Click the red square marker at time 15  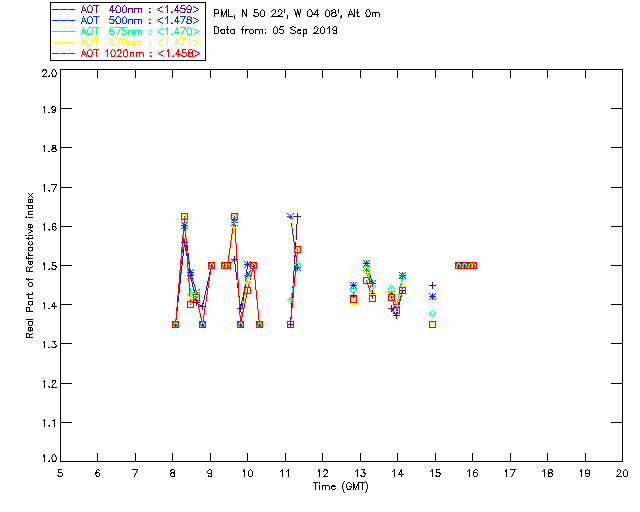click(433, 325)
